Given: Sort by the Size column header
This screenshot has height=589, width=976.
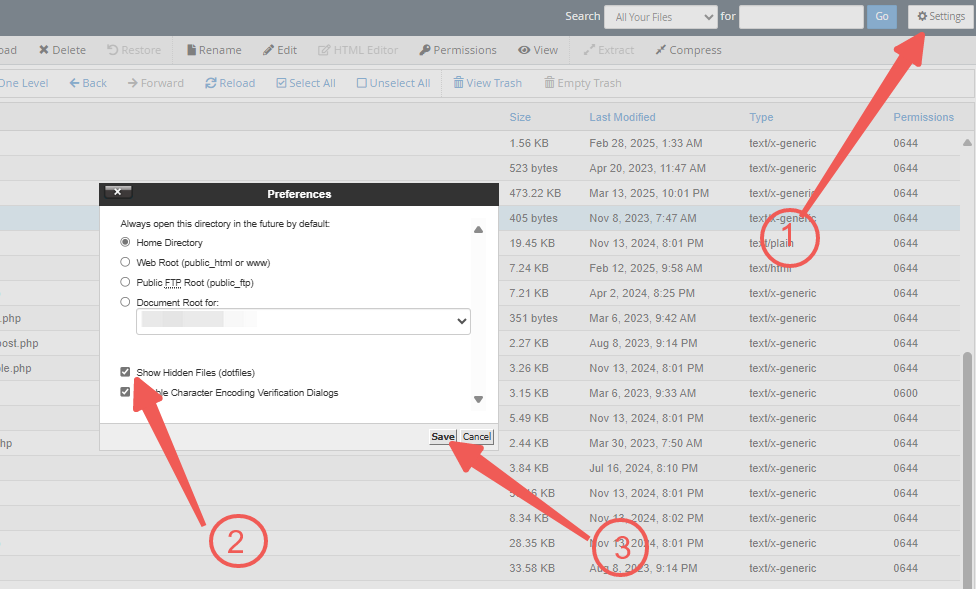Looking at the screenshot, I should click(x=520, y=117).
